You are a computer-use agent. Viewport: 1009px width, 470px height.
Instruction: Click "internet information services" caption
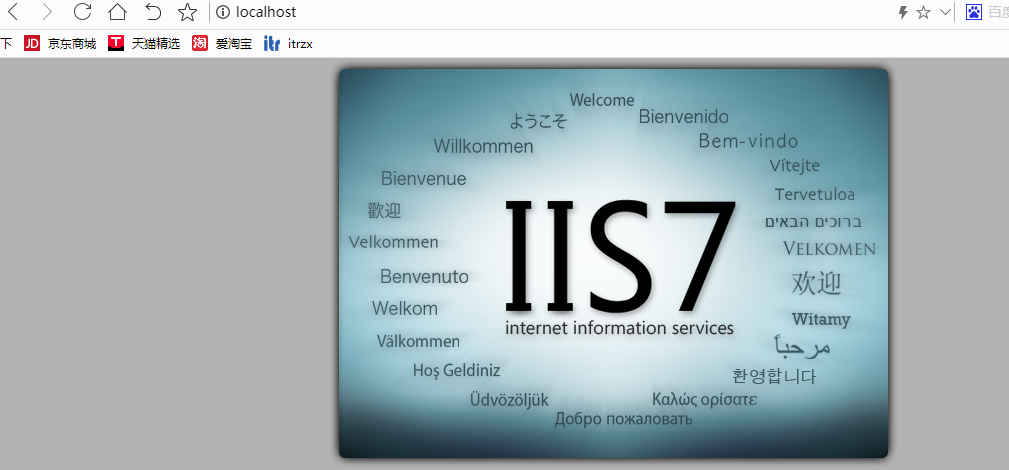(x=619, y=328)
